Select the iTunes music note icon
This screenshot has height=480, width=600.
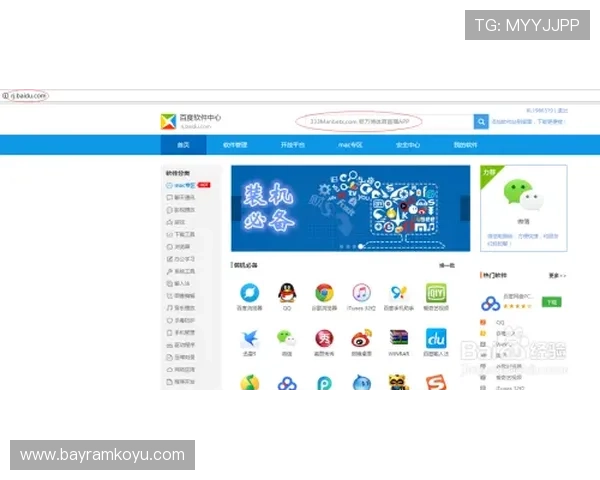[361, 293]
